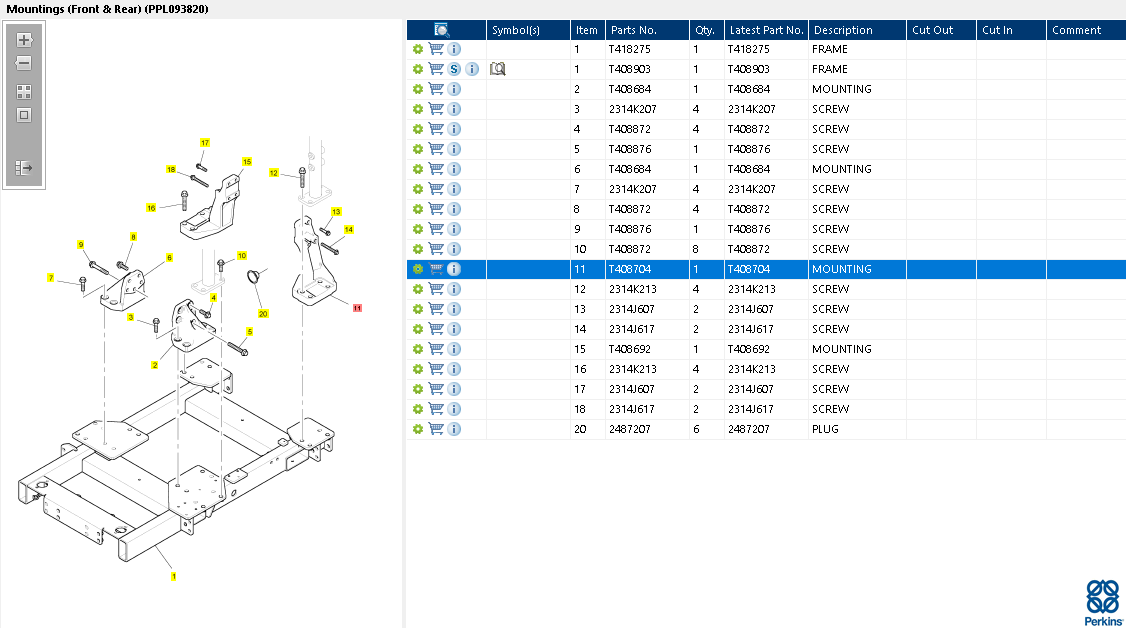Screen dimensions: 1126x628
Task: Zoom in on the parts diagram
Action: (x=24, y=39)
